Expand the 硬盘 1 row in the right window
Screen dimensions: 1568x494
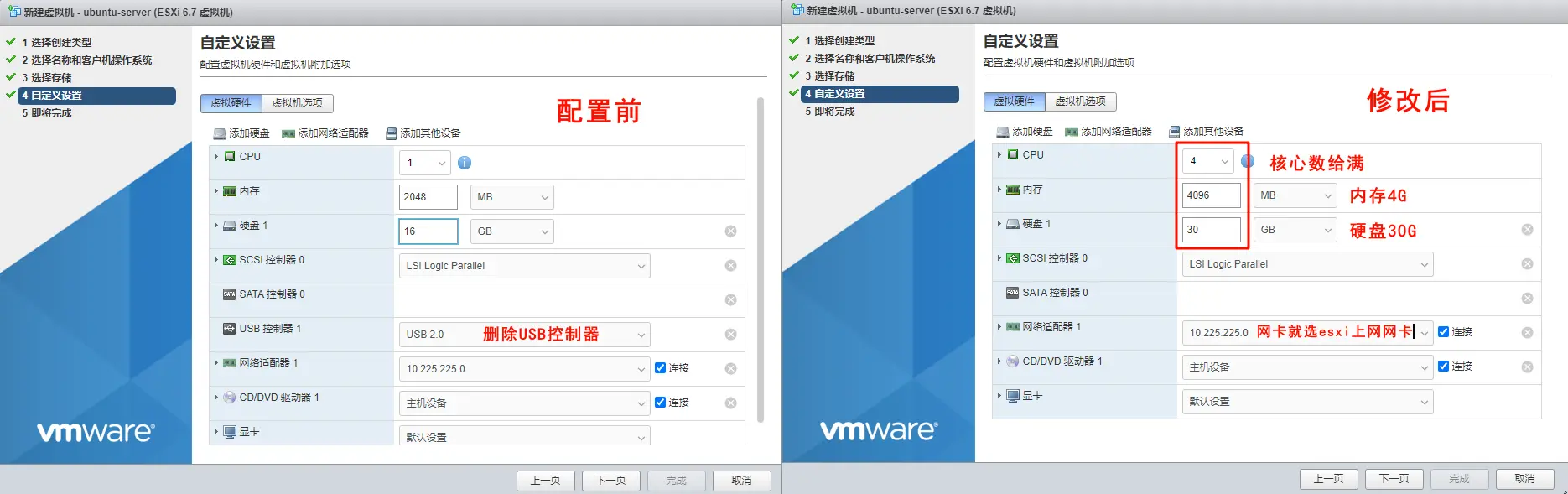[x=999, y=224]
